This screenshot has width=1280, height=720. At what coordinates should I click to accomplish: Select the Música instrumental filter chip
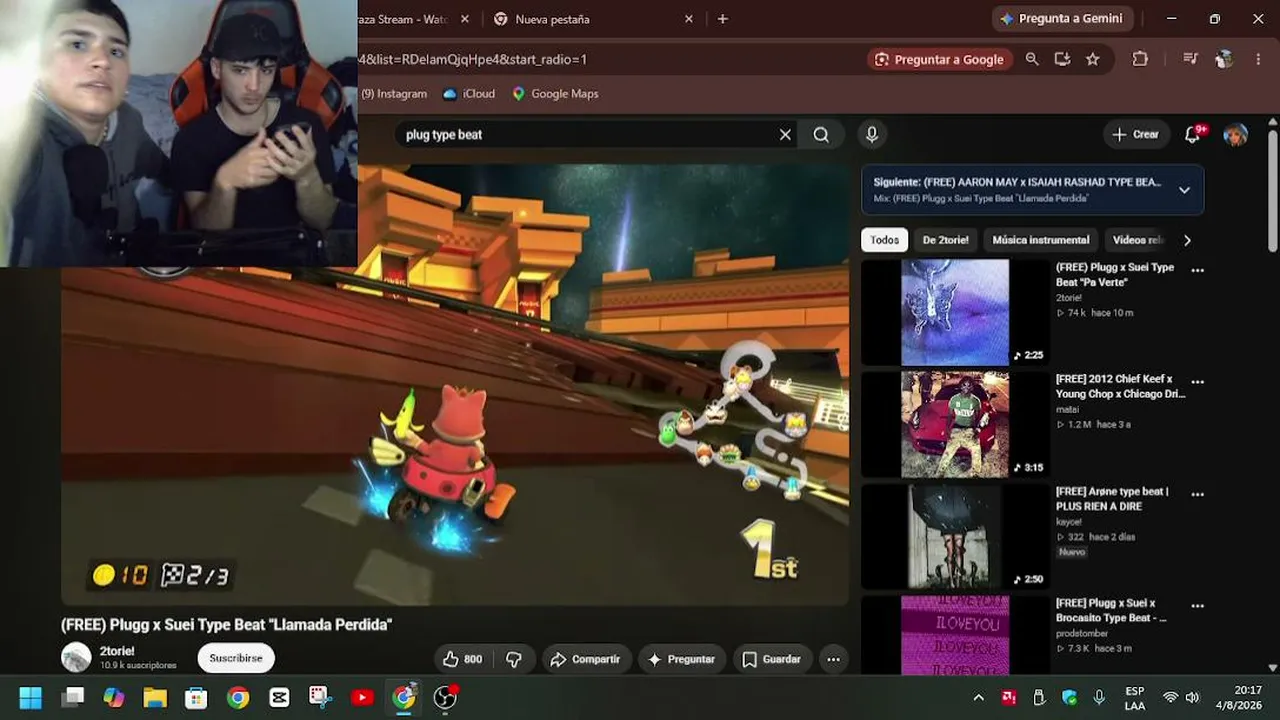coord(1041,240)
